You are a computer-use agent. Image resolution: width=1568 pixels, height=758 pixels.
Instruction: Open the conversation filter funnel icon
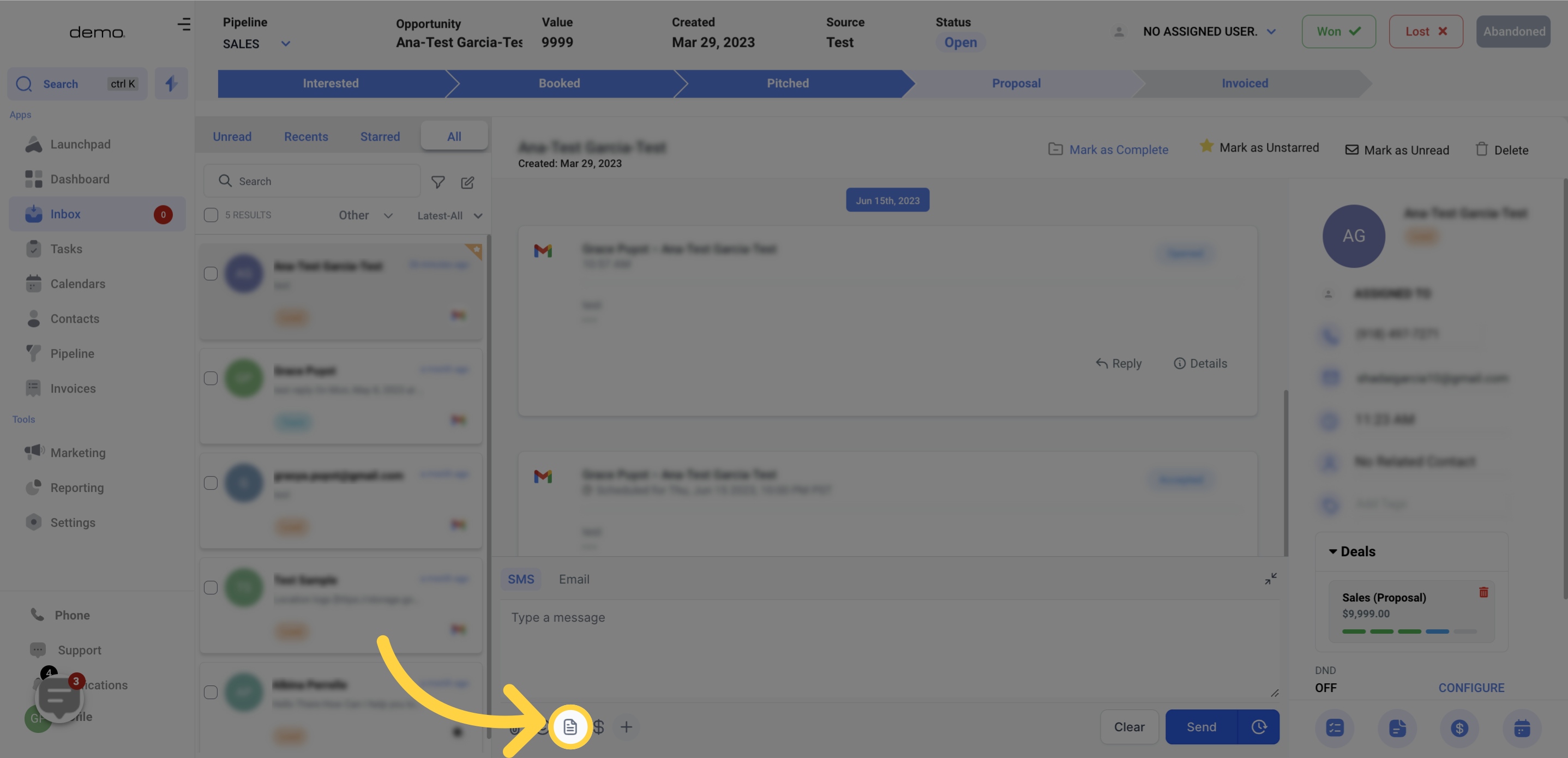[x=437, y=182]
